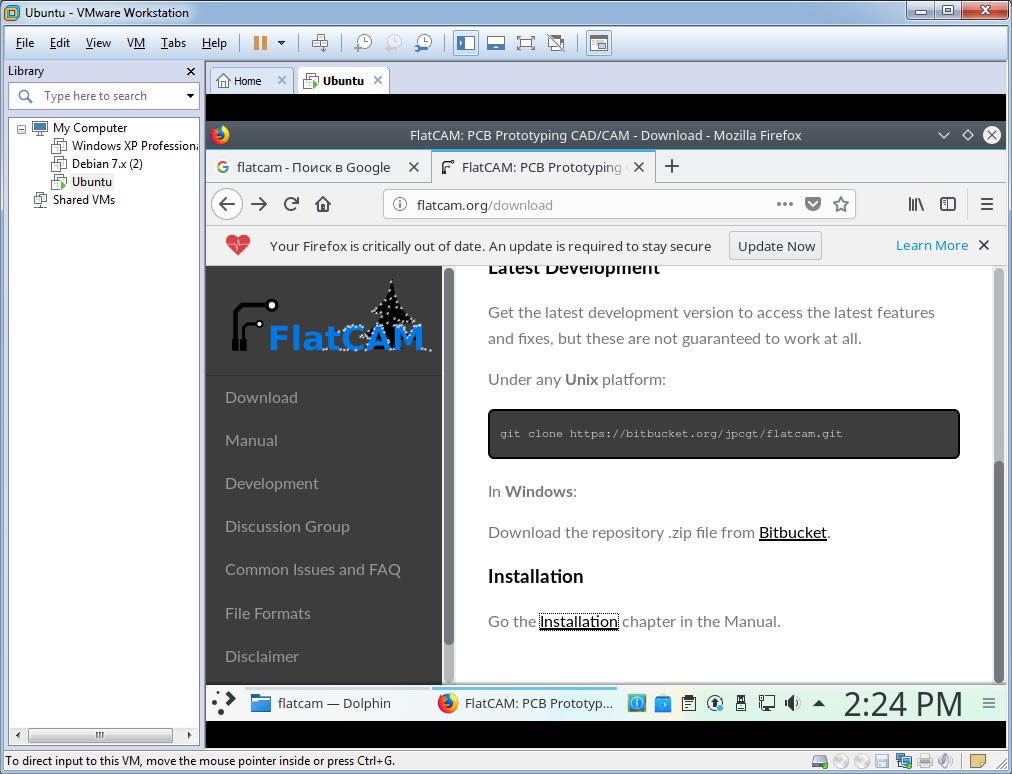The image size is (1012, 774).
Task: Open the VM menu
Action: 136,43
